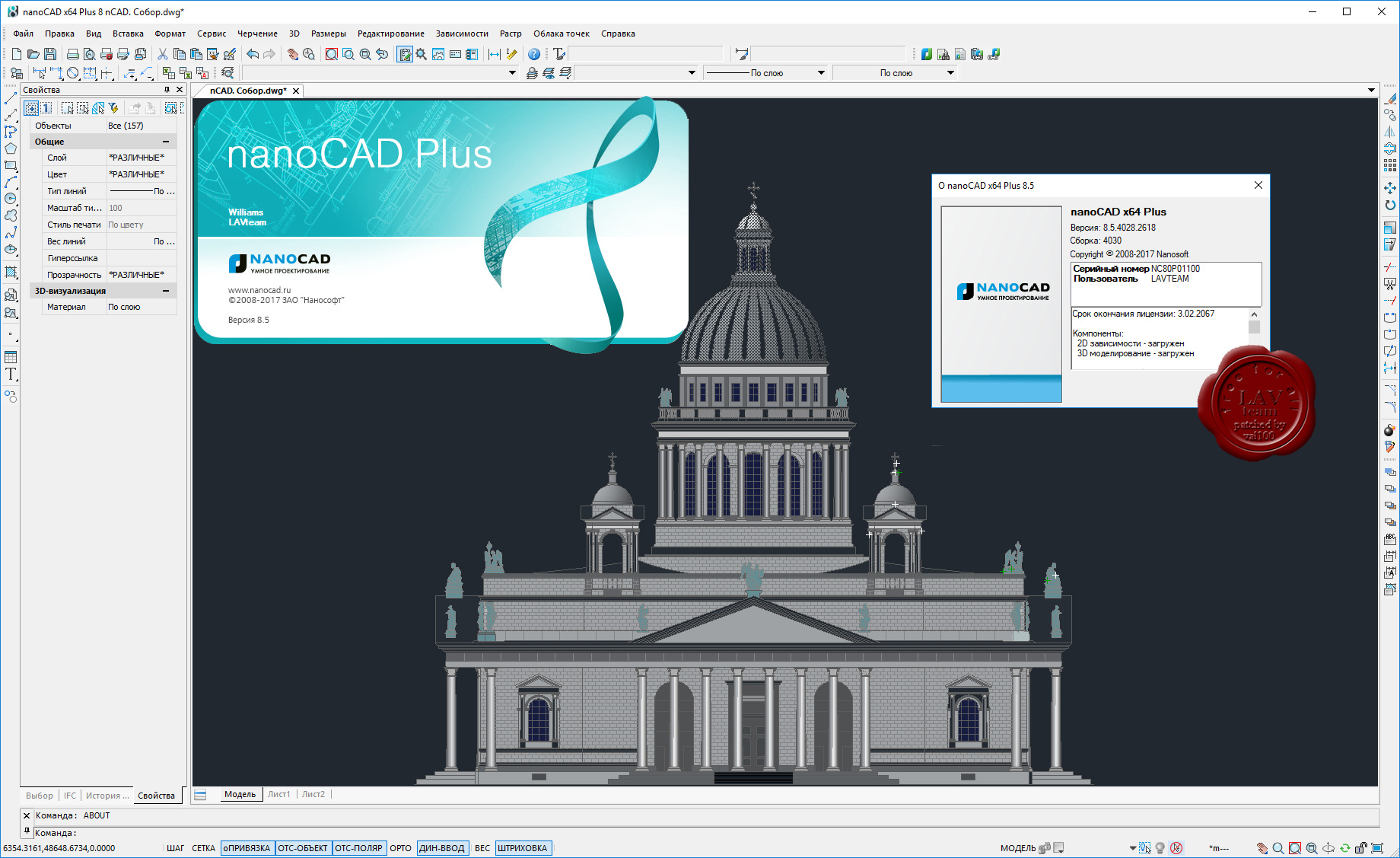Image resolution: width=1400 pixels, height=858 pixels.
Task: Choose the Text tool in left toolbar
Action: (x=11, y=374)
